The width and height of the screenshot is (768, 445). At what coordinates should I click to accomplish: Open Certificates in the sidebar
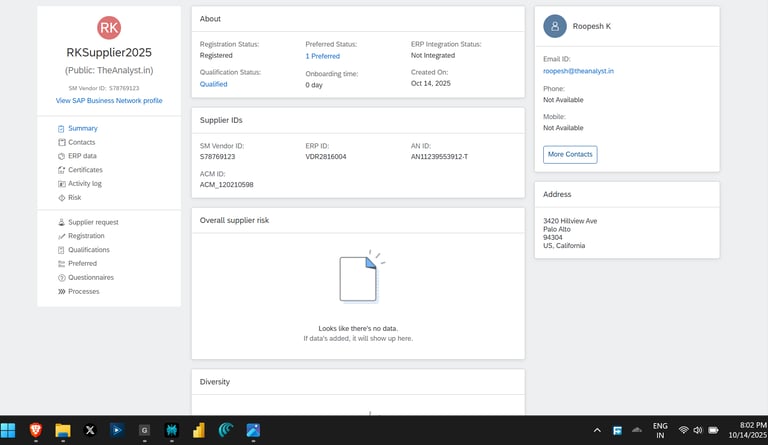click(x=85, y=170)
